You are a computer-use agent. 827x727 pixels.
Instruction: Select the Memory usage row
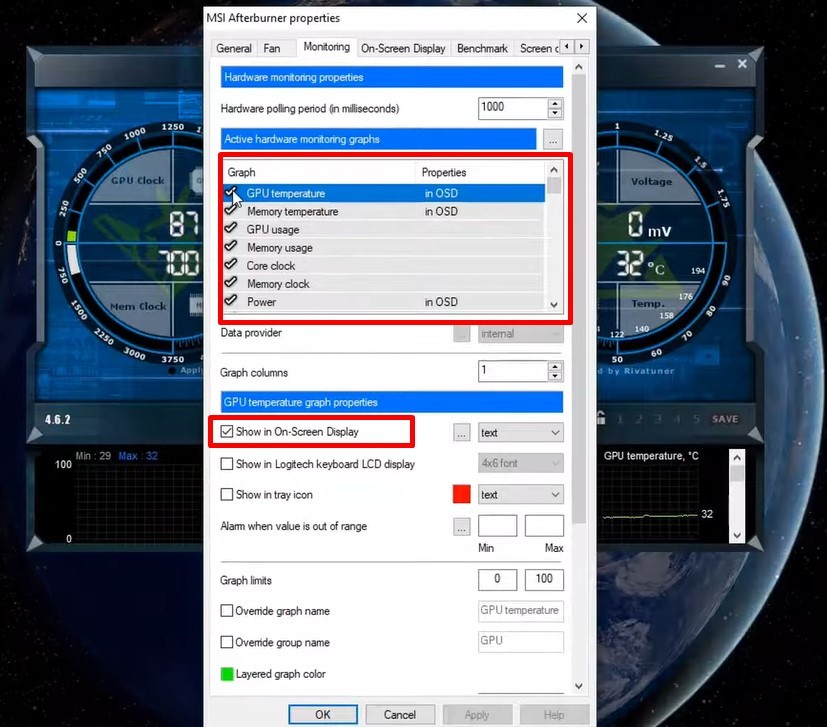point(384,247)
